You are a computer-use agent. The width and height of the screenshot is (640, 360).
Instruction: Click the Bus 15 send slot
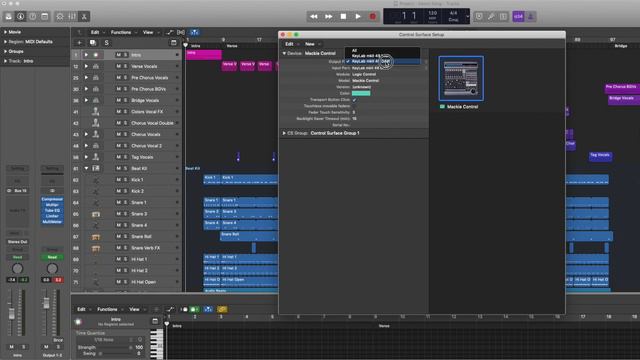point(18,191)
